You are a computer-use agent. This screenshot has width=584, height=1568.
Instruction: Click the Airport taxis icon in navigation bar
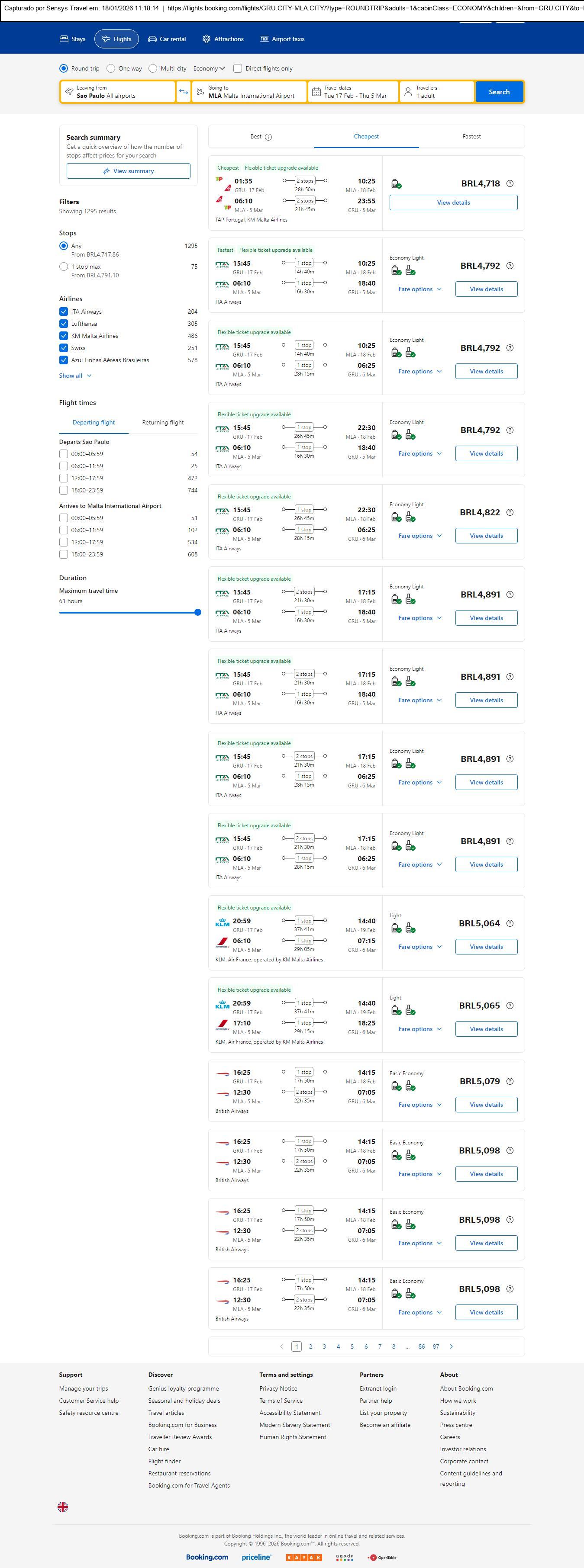pos(264,39)
